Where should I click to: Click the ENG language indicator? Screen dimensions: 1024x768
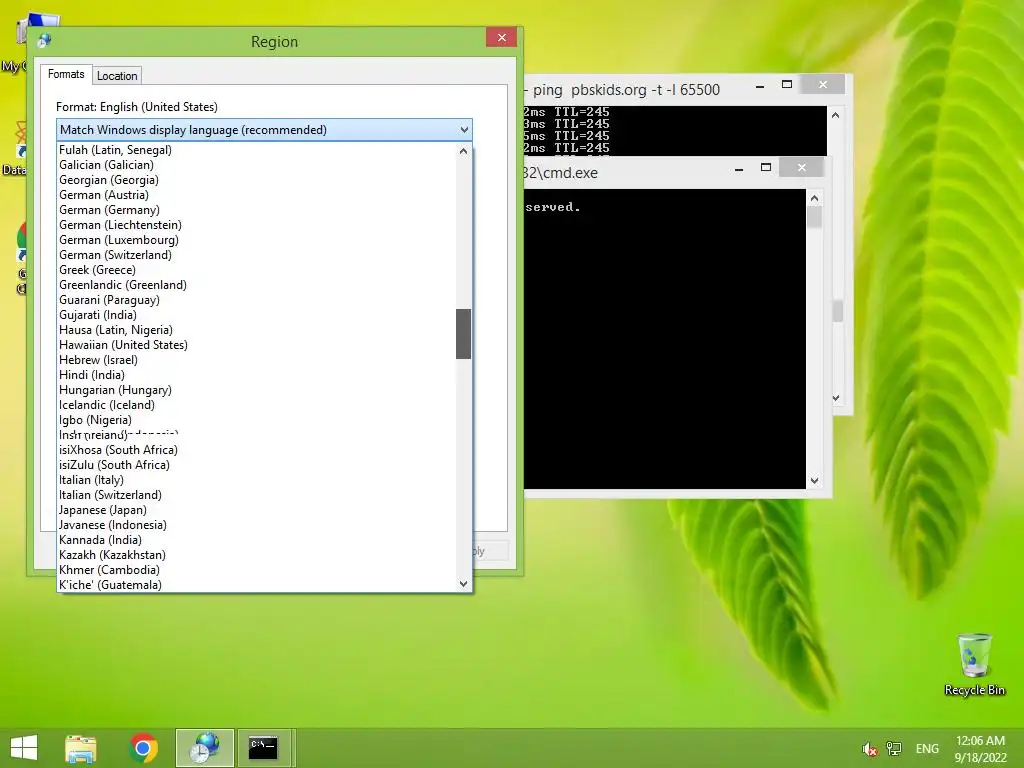(x=927, y=749)
